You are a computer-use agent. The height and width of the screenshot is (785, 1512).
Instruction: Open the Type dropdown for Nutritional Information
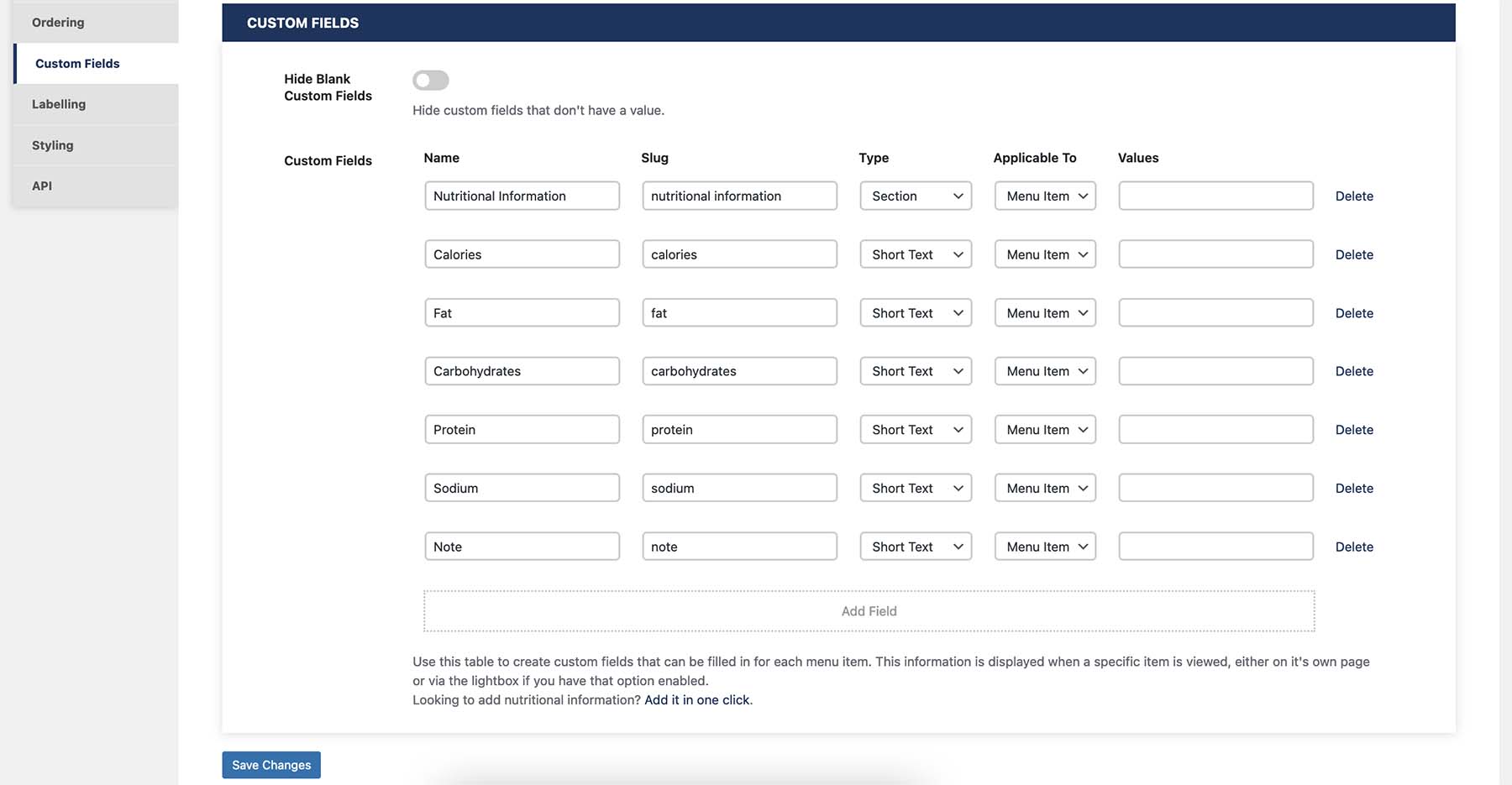[915, 196]
